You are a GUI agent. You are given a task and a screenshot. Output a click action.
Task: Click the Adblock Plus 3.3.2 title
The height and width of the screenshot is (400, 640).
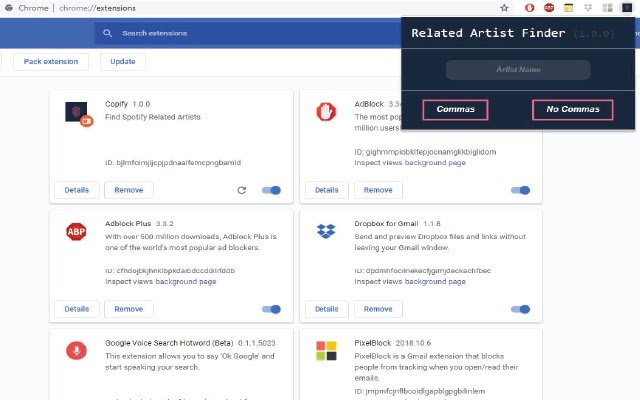[139, 224]
